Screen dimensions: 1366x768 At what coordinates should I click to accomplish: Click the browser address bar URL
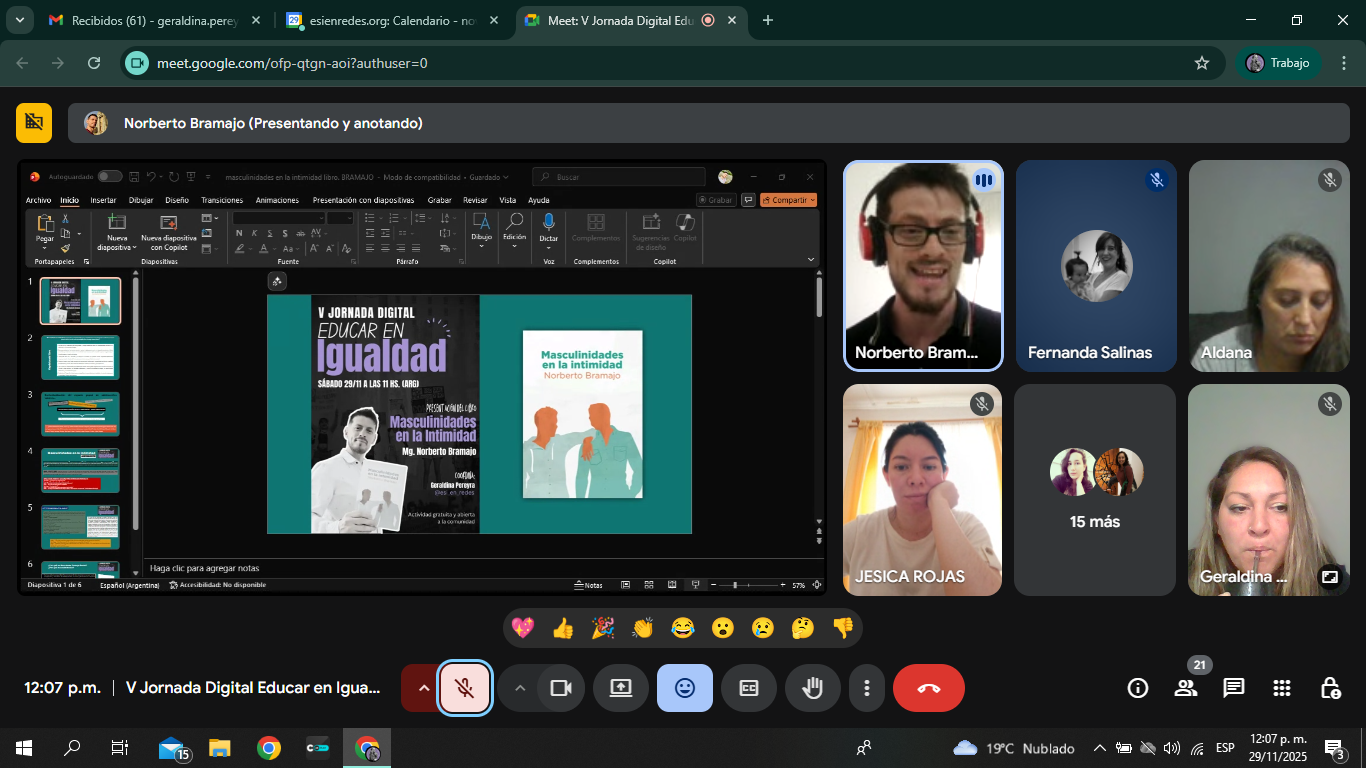pos(292,63)
